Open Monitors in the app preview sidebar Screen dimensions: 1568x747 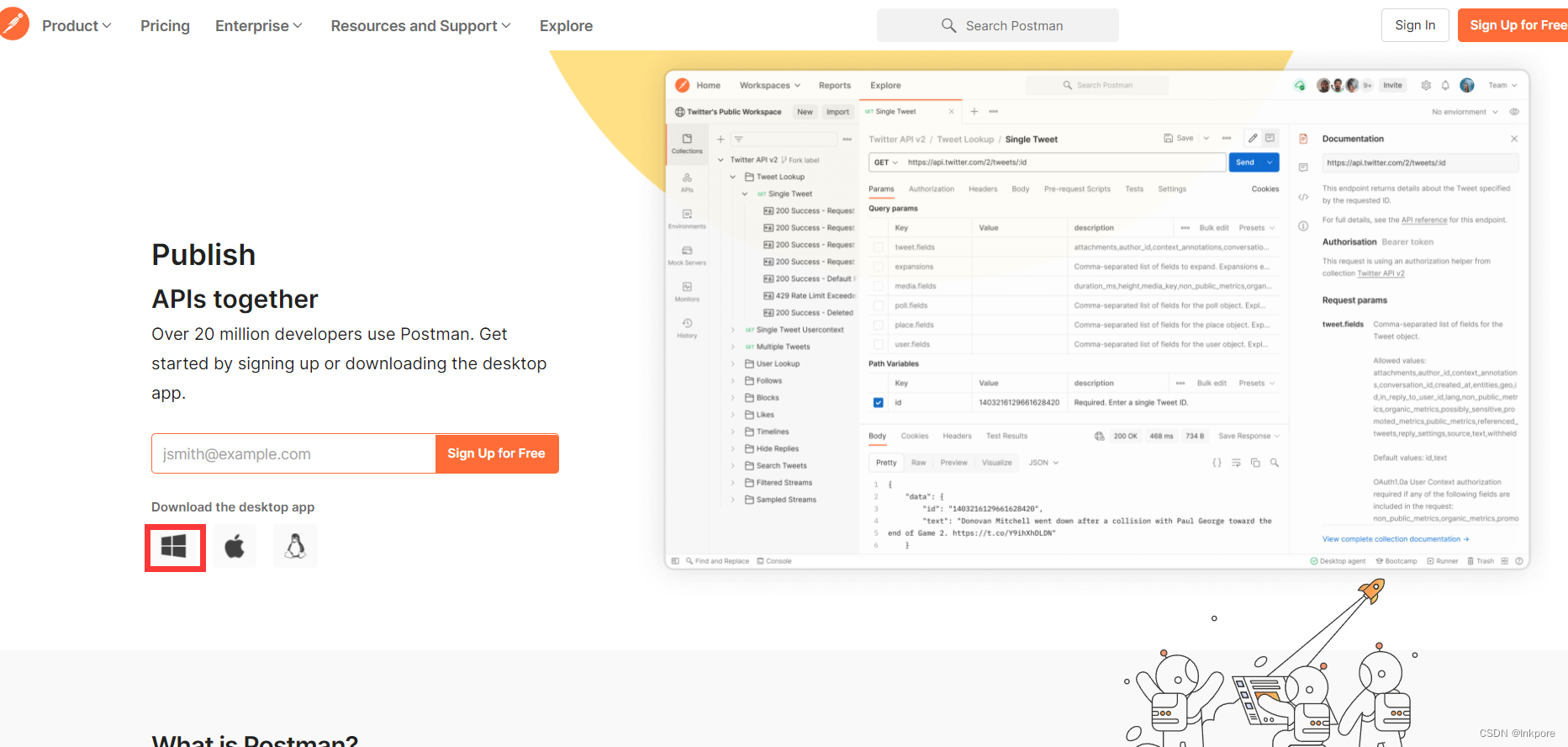(x=687, y=292)
